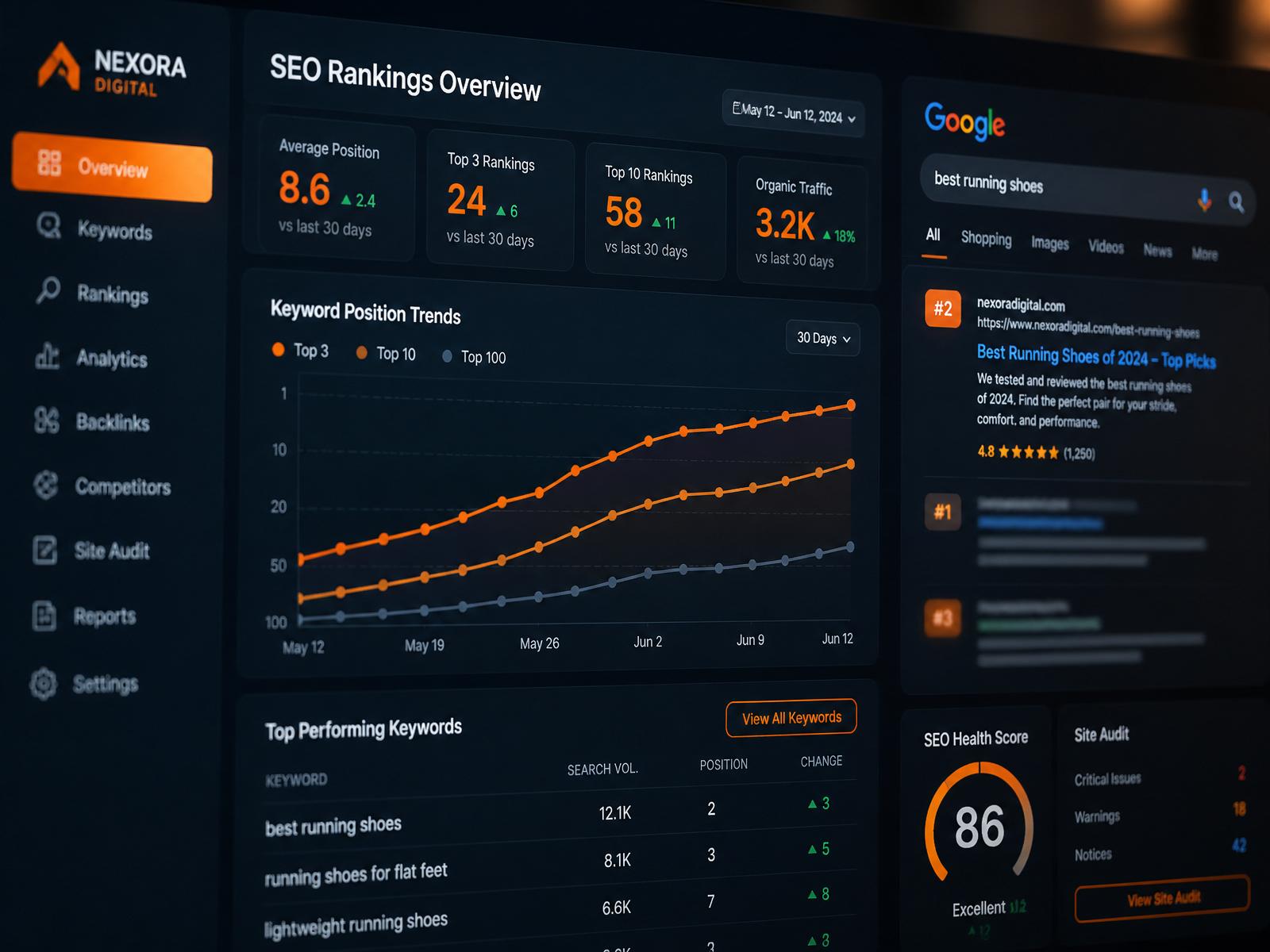1270x952 pixels.
Task: Click the Critical Issues row in Site Audit
Action: (x=1160, y=776)
